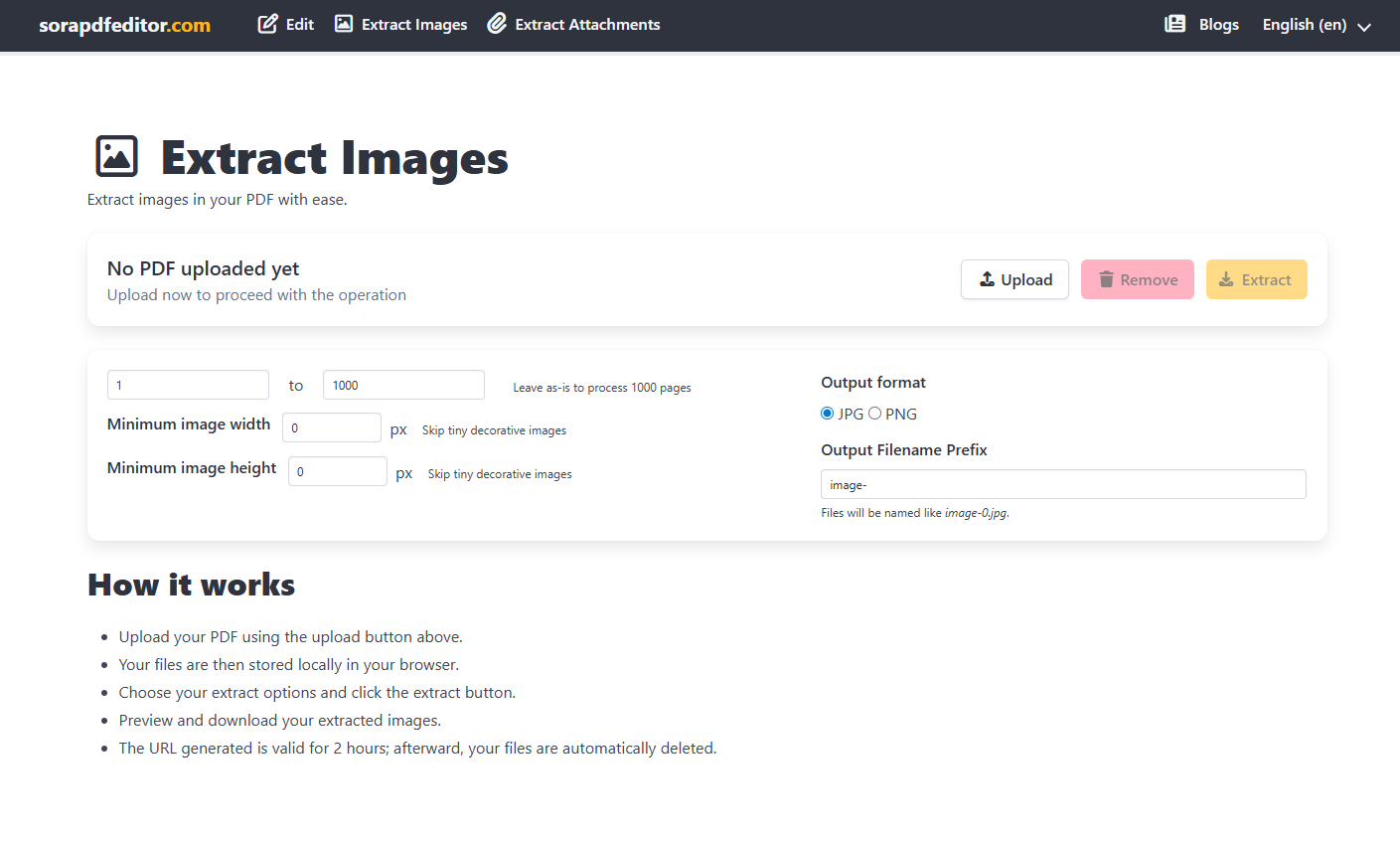Viewport: 1400px width, 845px height.
Task: Open the language menu in the navbar
Action: click(x=1317, y=24)
